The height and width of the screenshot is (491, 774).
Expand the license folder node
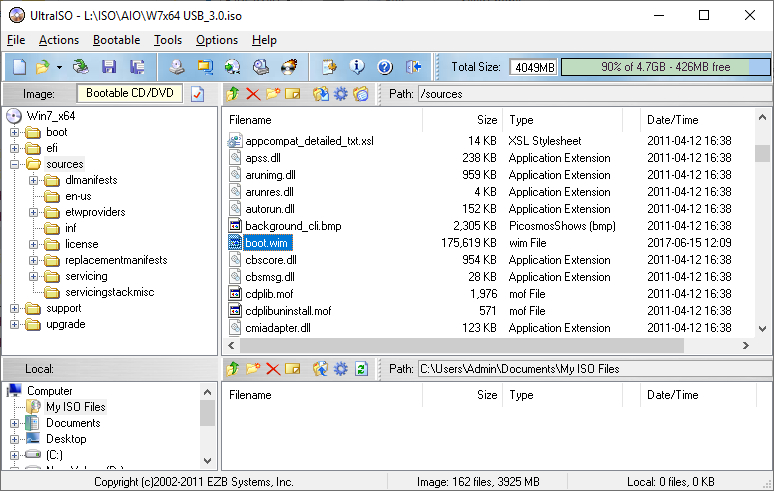pos(33,244)
